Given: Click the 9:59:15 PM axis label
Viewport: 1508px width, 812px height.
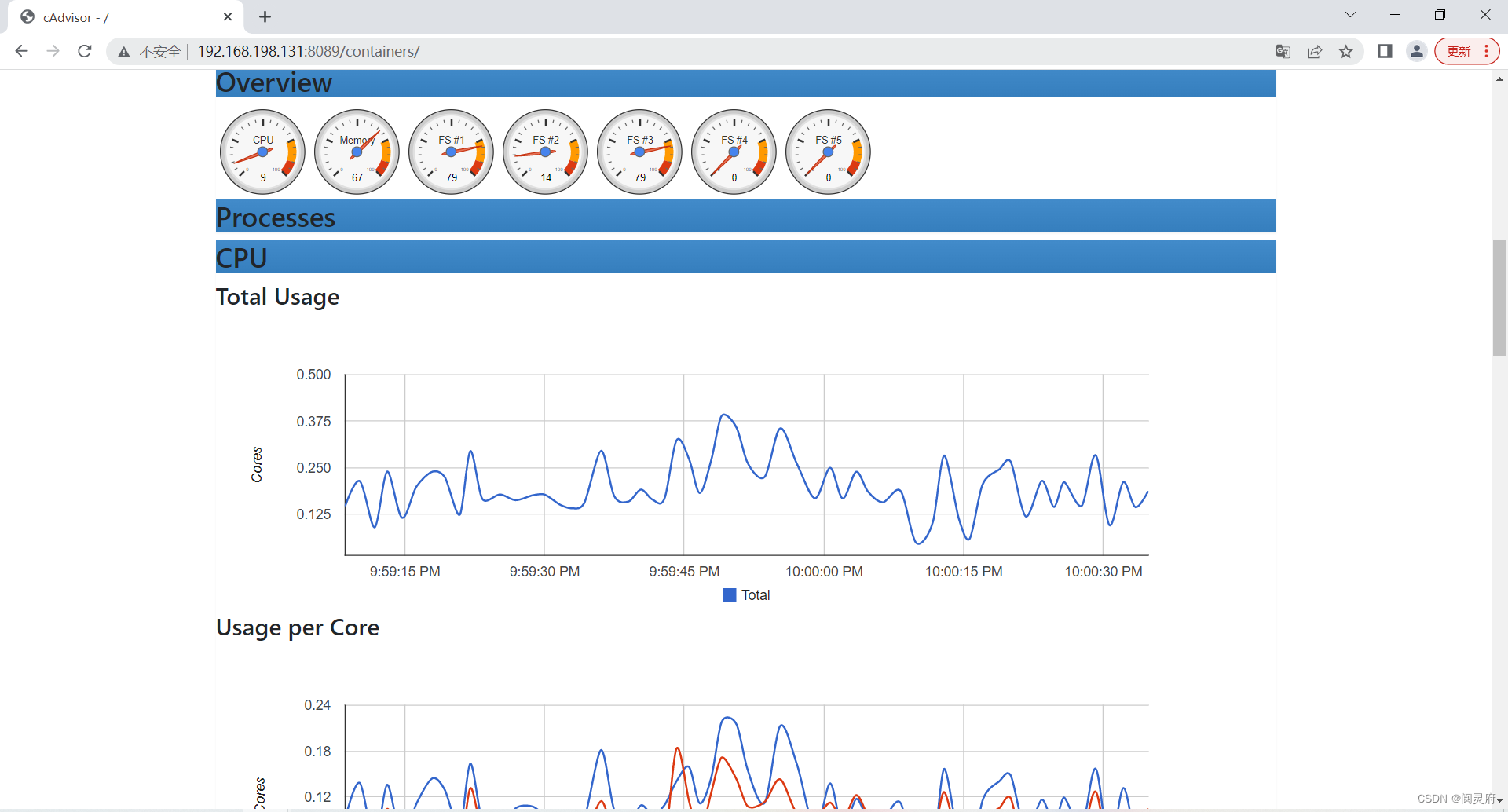Looking at the screenshot, I should (405, 572).
